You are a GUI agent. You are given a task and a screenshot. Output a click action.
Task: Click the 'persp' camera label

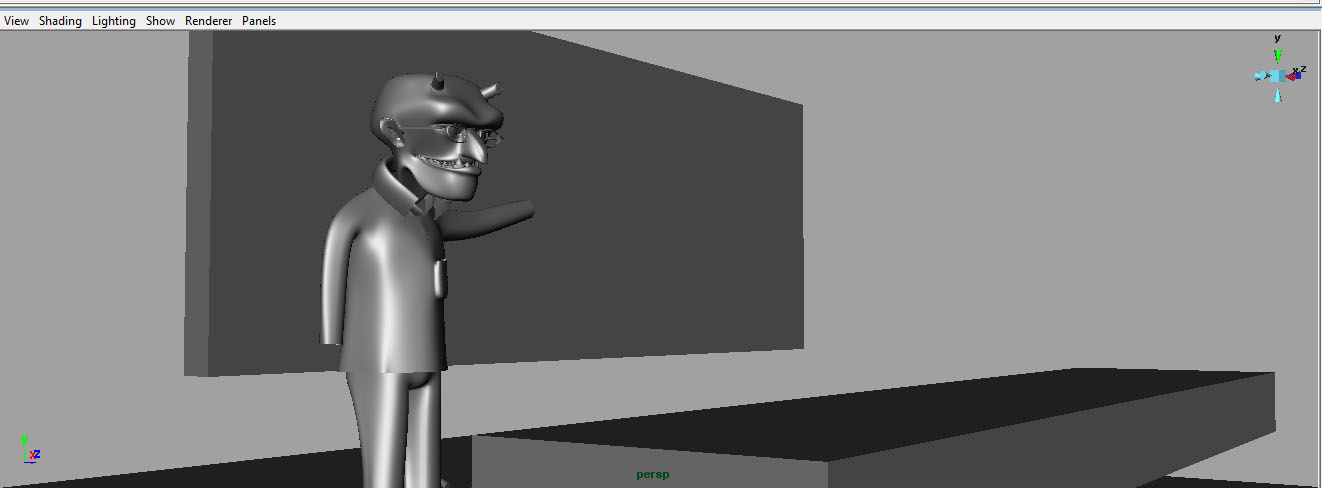[652, 474]
